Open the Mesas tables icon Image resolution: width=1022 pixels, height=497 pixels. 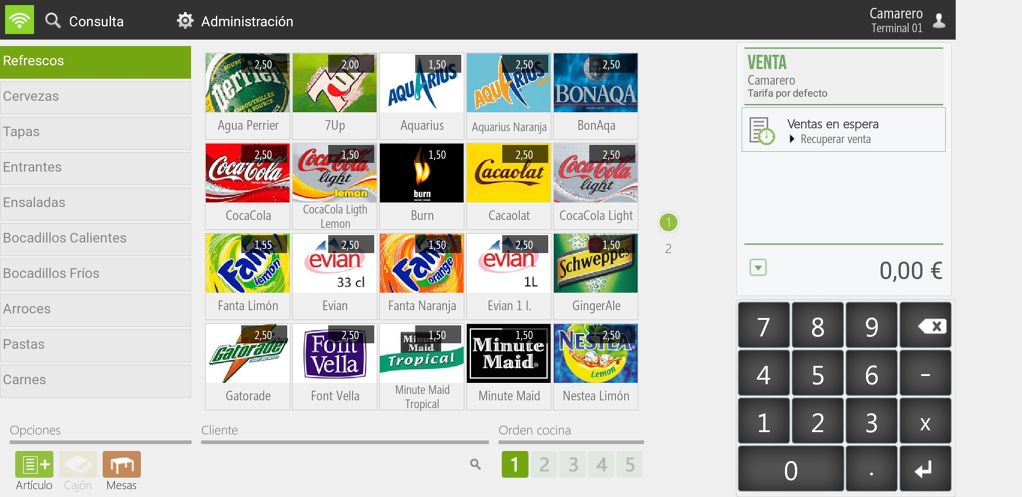tap(121, 464)
